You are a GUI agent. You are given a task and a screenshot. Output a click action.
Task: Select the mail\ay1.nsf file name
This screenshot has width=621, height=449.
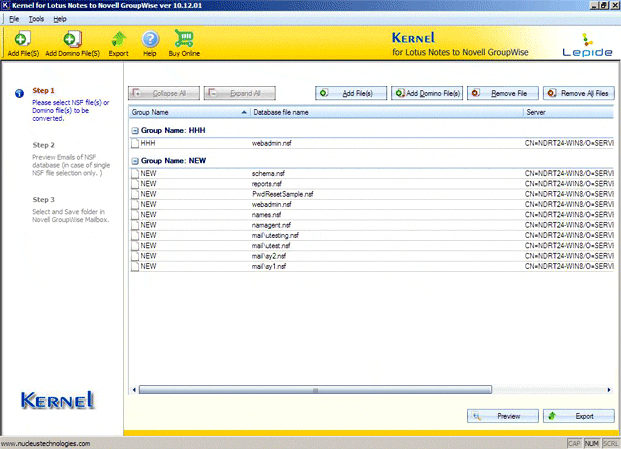tap(269, 266)
